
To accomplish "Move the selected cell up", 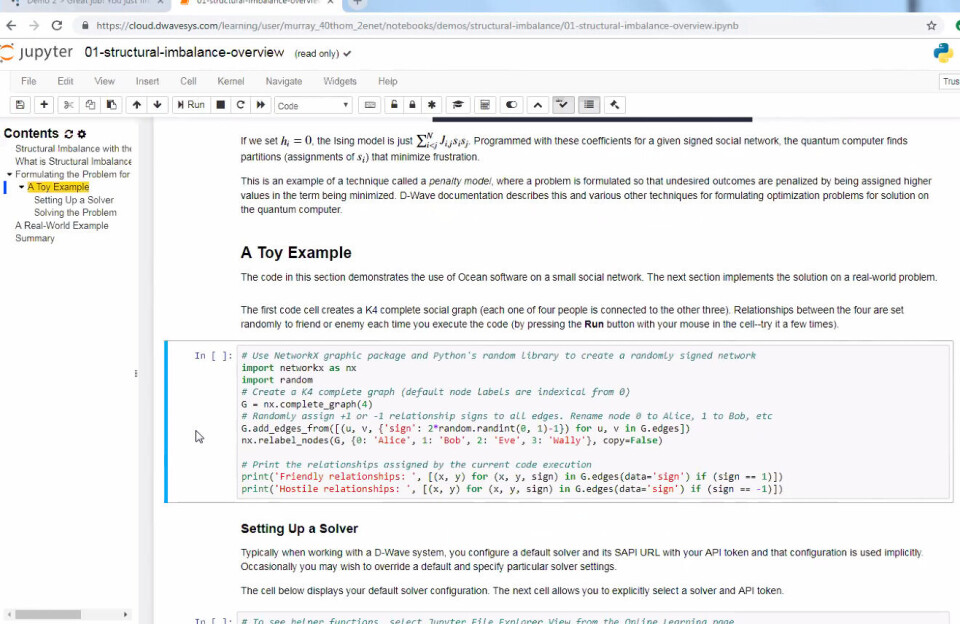I will tap(137, 105).
